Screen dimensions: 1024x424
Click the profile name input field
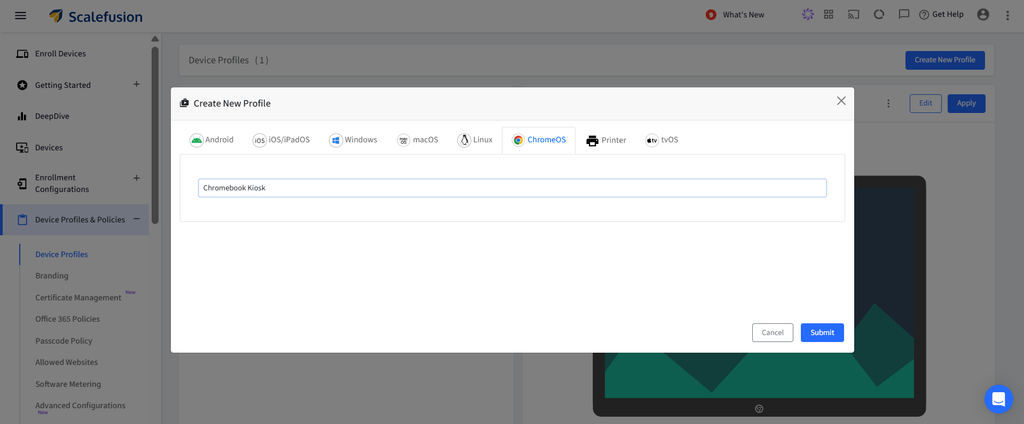pos(512,188)
